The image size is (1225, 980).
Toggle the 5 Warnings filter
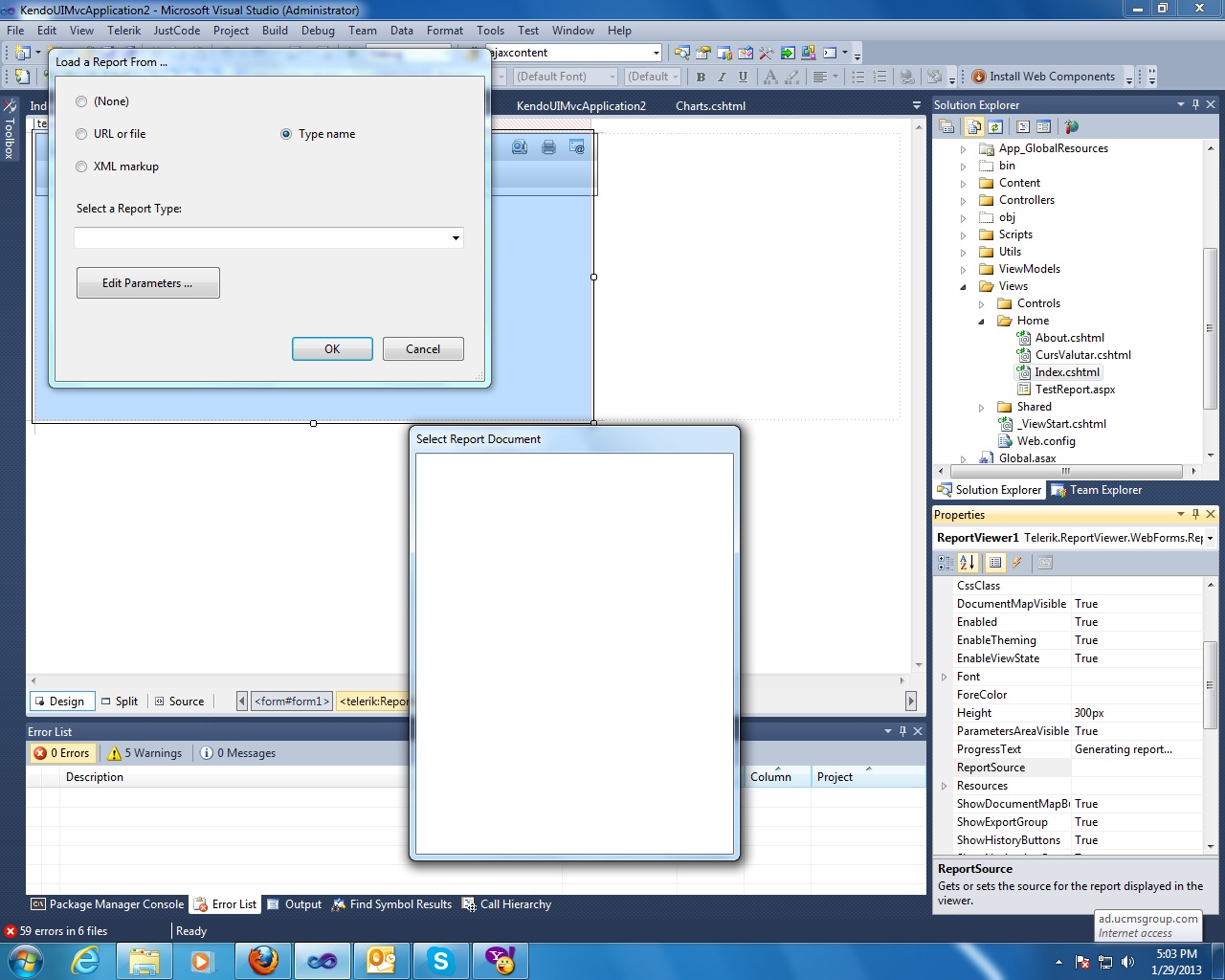pos(145,753)
